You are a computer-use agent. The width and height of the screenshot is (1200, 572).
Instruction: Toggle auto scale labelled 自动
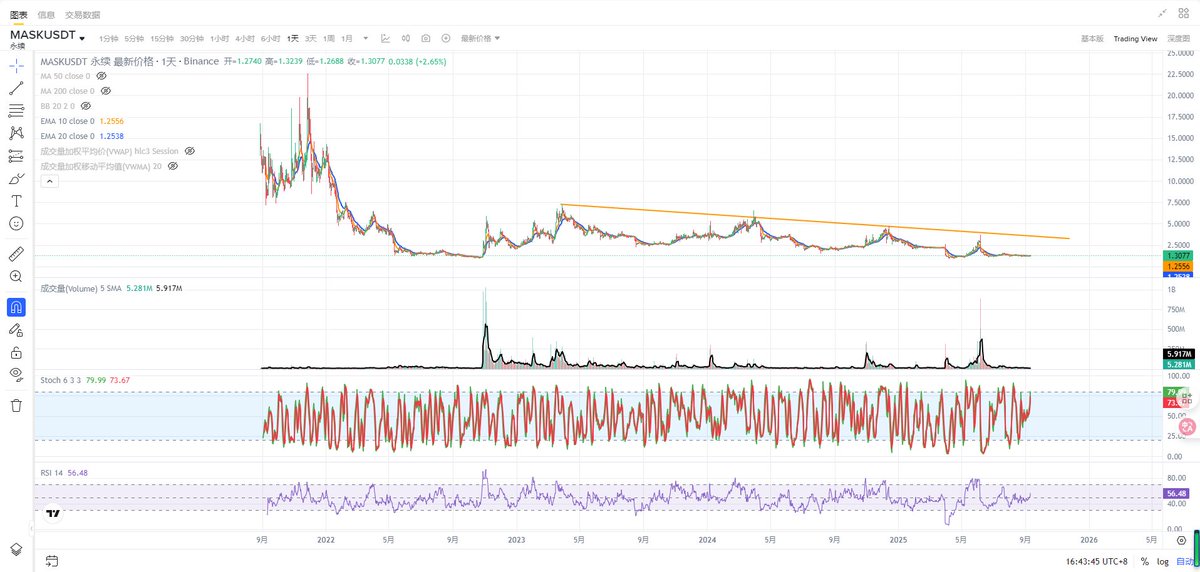pos(1184,561)
